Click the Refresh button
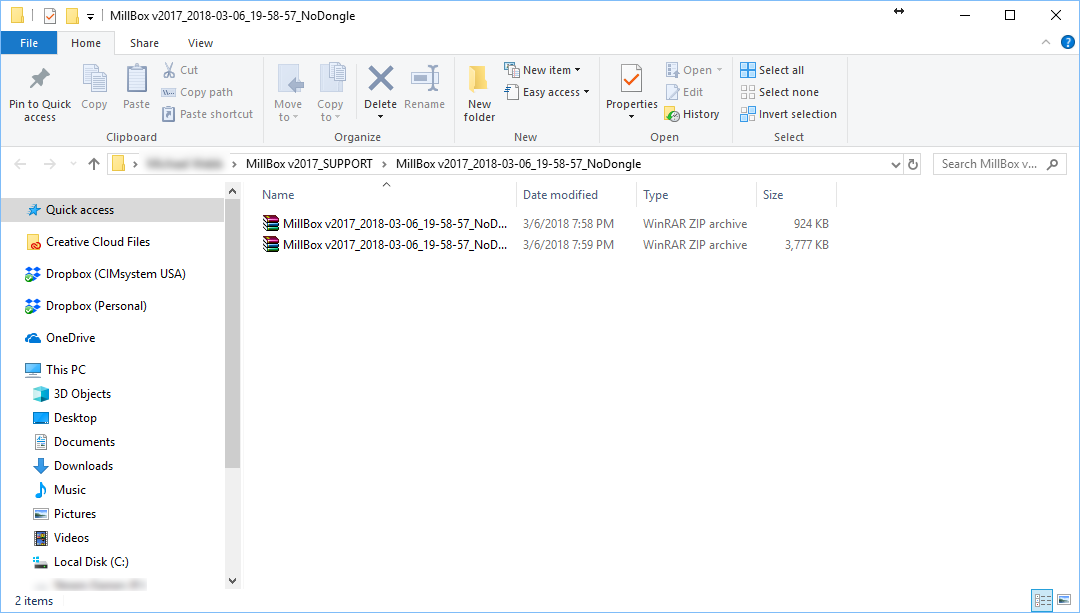This screenshot has width=1080, height=613. pyautogui.click(x=913, y=165)
